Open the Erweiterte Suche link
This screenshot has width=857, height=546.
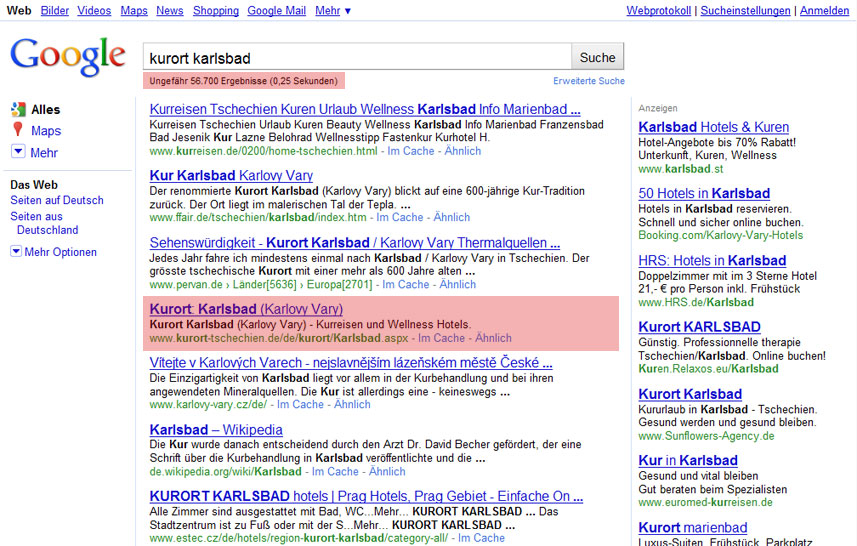point(589,81)
